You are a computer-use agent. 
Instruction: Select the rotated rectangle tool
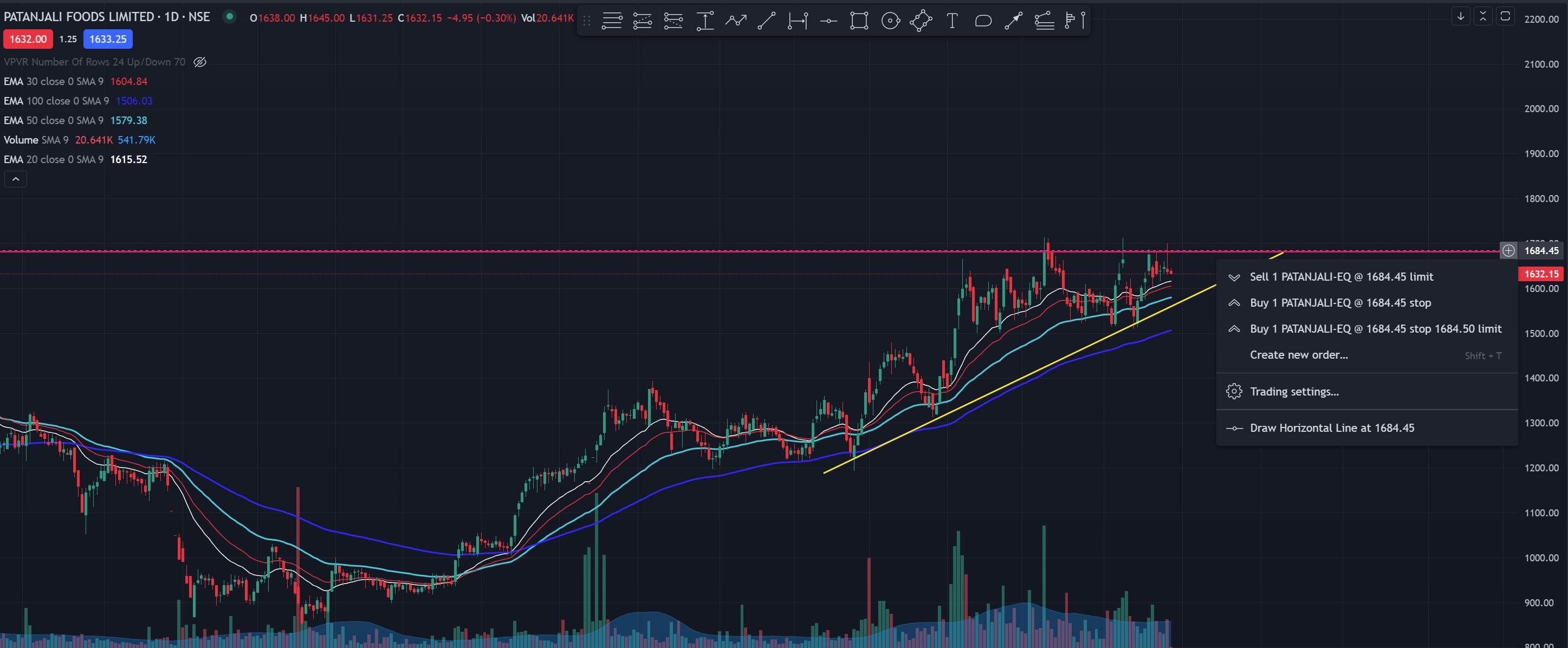[921, 21]
